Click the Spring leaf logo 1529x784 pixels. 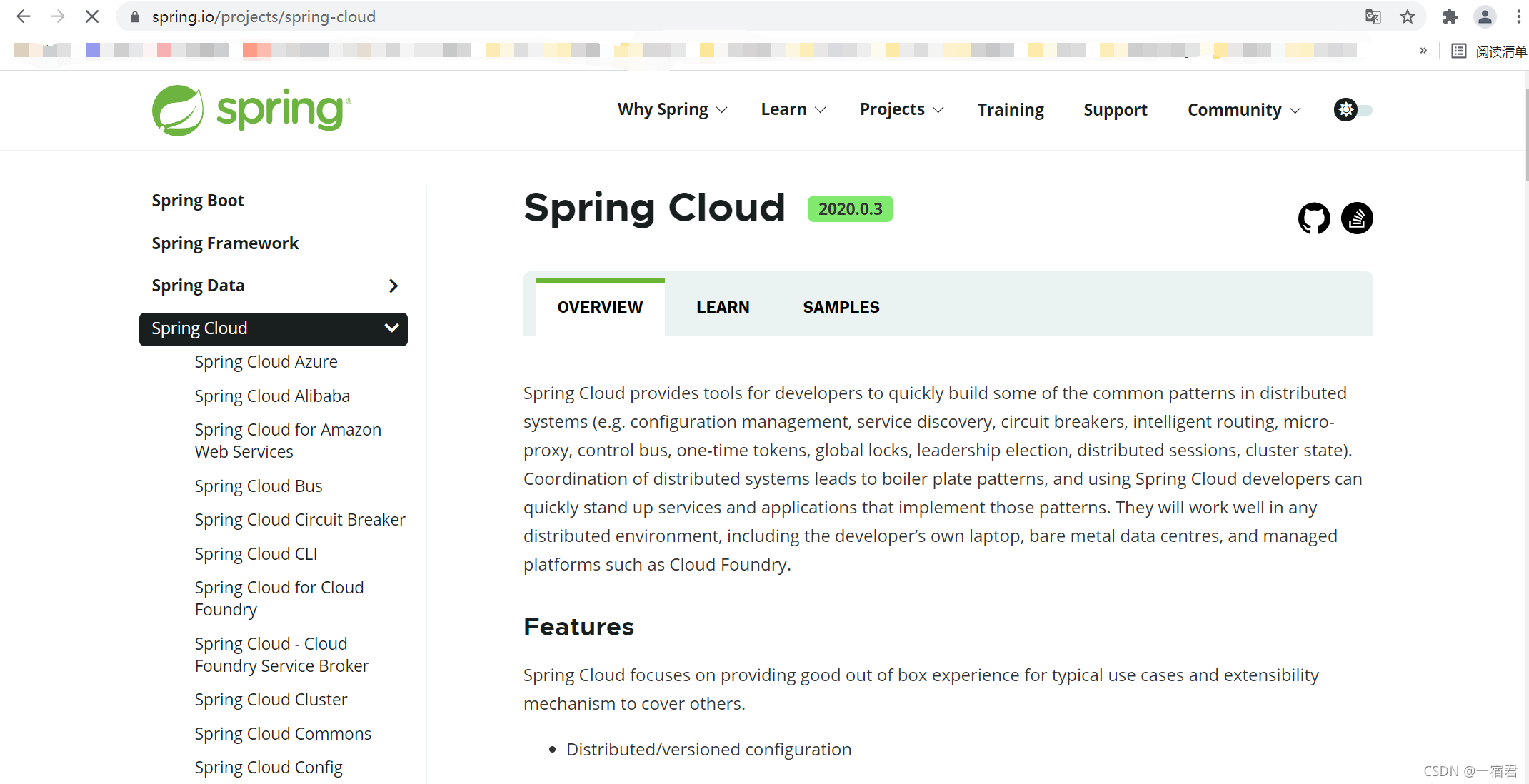pyautogui.click(x=251, y=110)
